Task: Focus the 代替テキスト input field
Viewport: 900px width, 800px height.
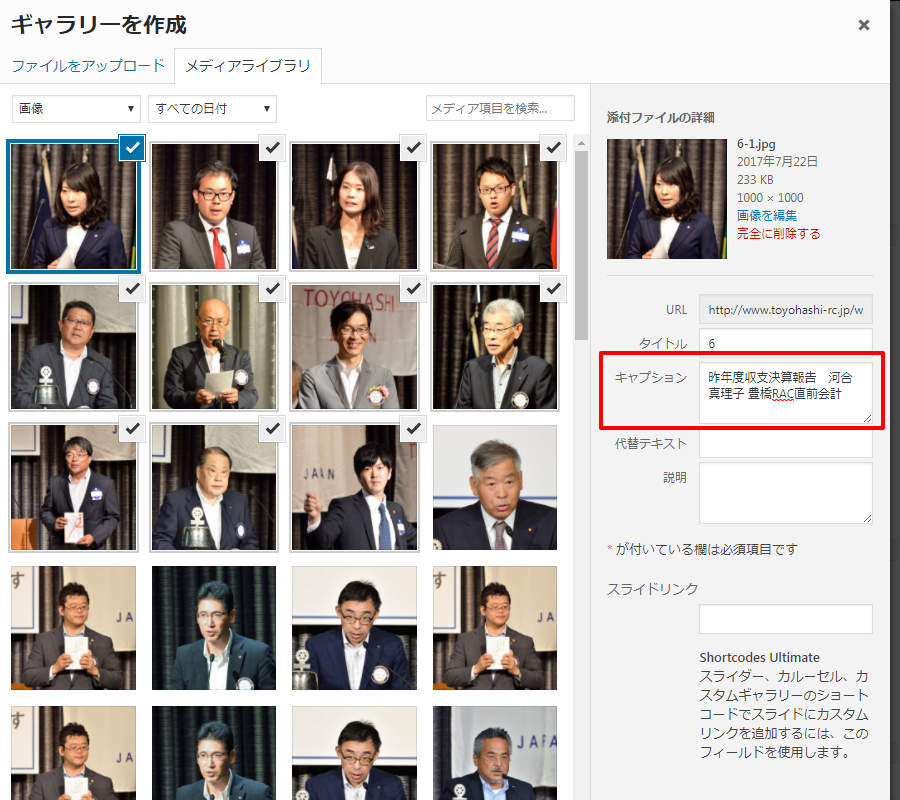Action: point(785,443)
